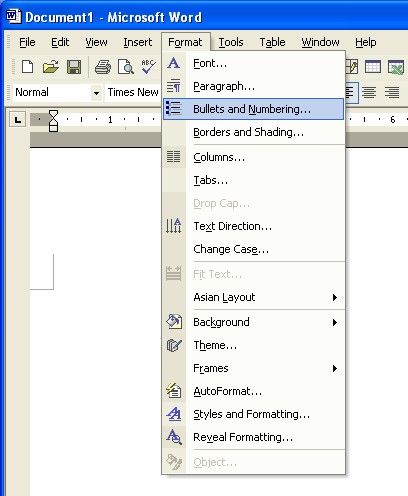Click the Times New font name box
Screen dimensions: 408x496
133,92
